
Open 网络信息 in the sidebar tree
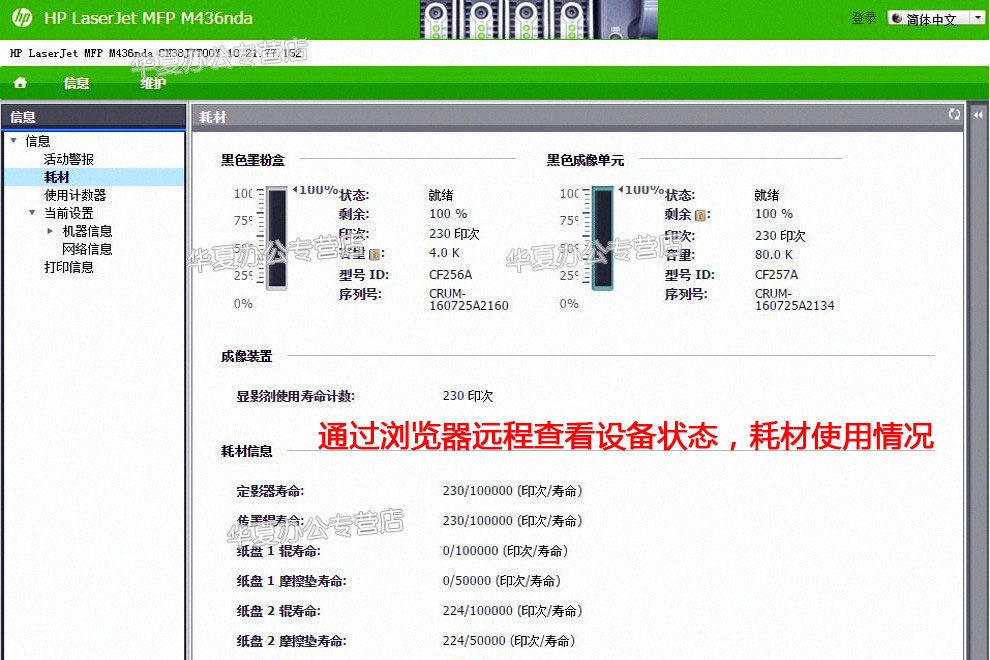[87, 249]
